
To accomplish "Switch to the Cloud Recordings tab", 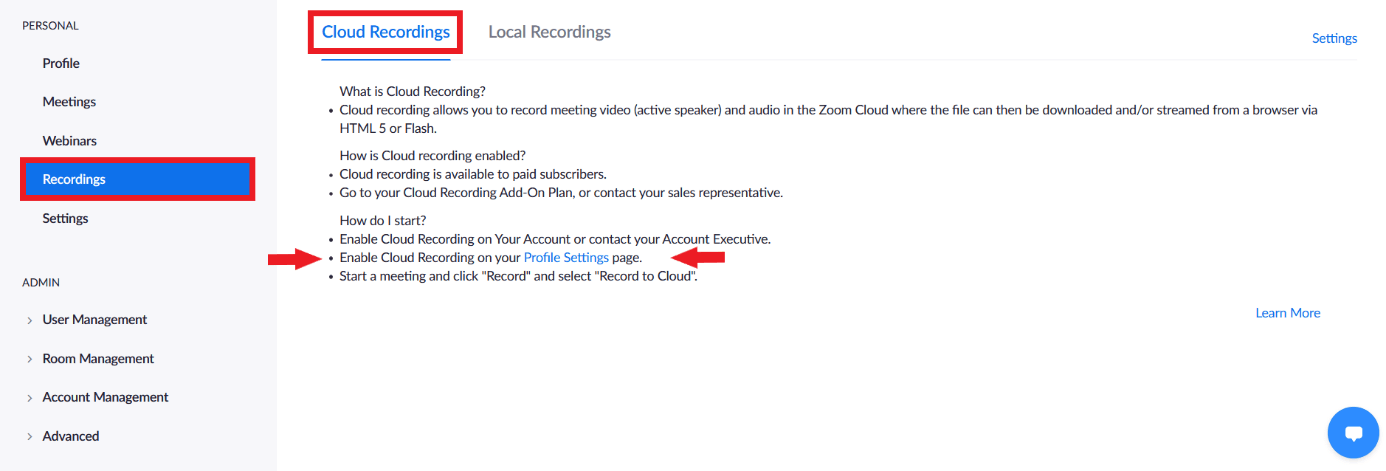I will (386, 32).
